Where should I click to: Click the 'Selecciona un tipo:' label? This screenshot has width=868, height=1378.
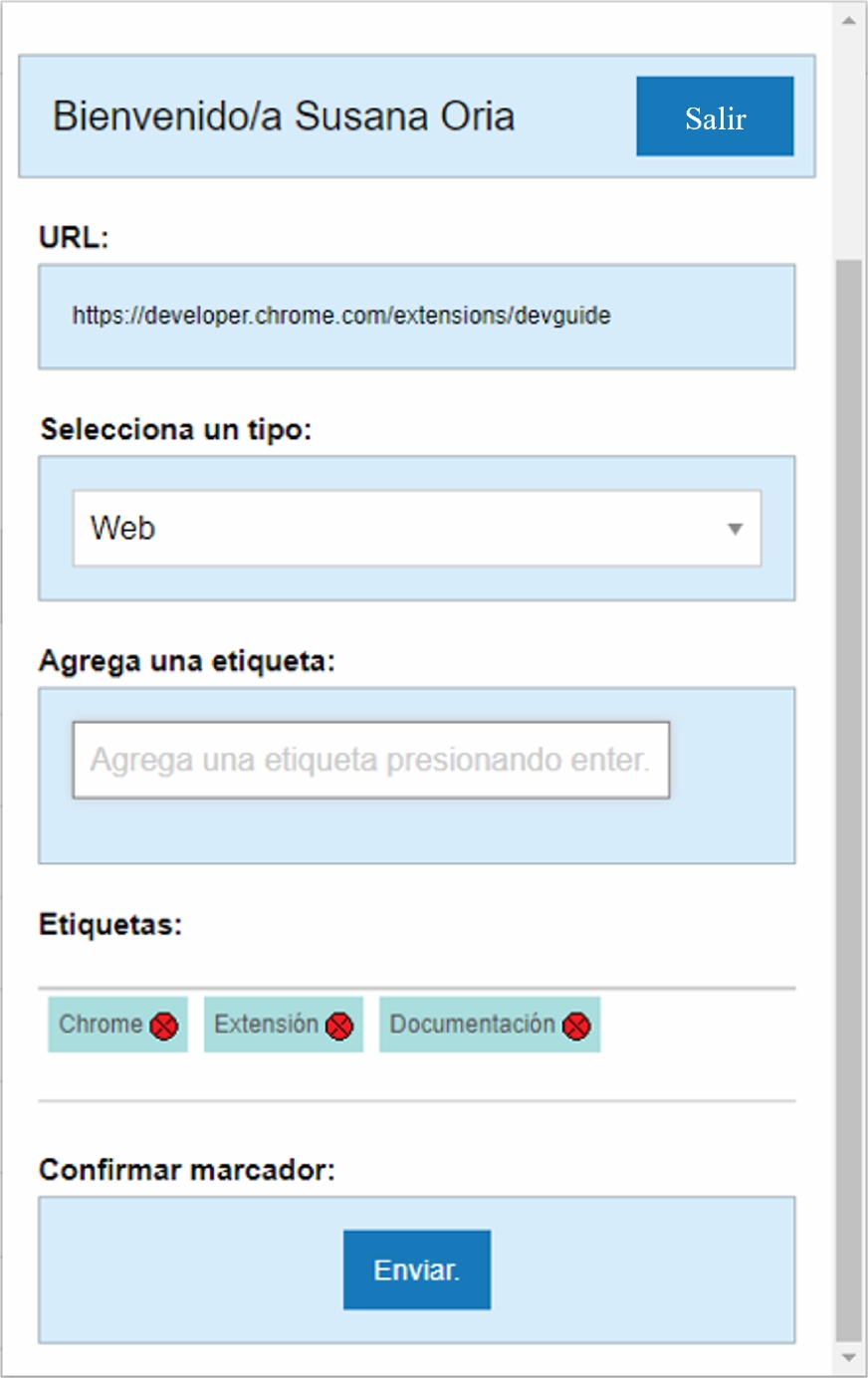click(176, 430)
